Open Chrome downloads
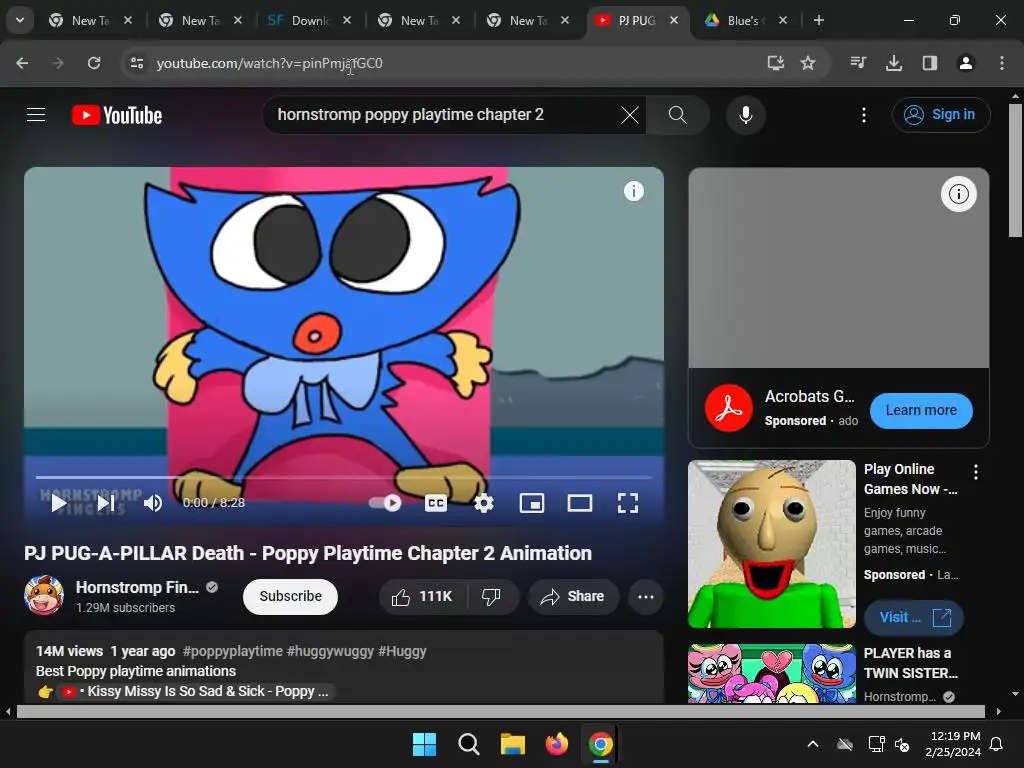The height and width of the screenshot is (768, 1024). 894,63
